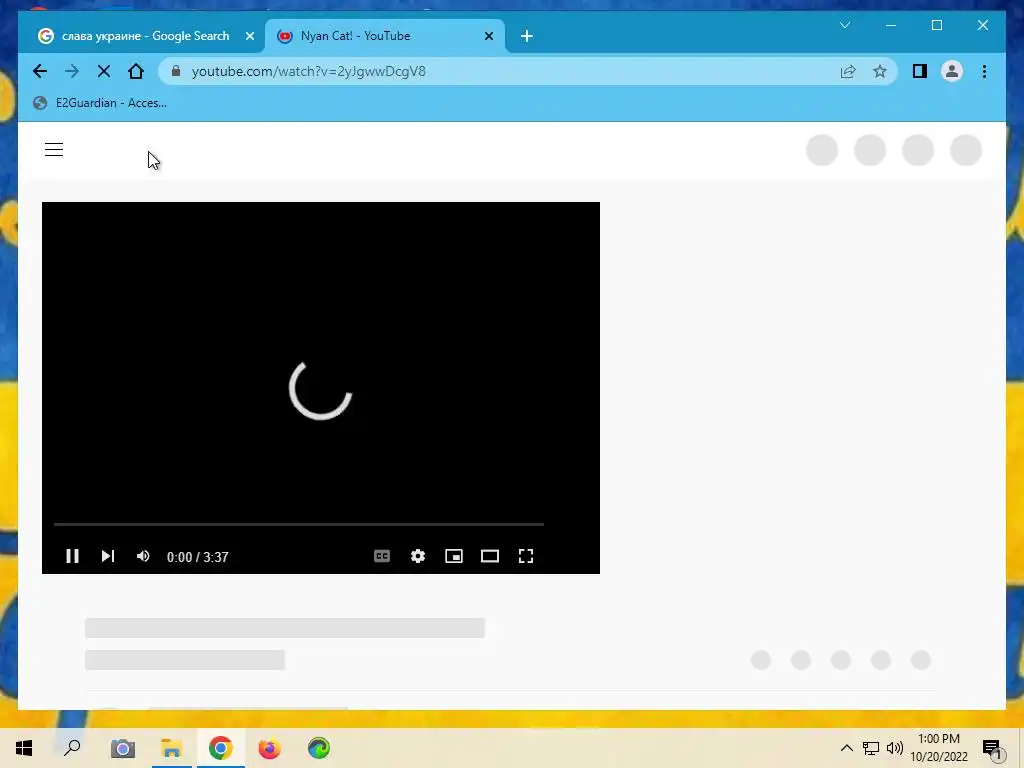The height and width of the screenshot is (768, 1024).
Task: Open the YouTube hamburger guide menu
Action: click(54, 150)
